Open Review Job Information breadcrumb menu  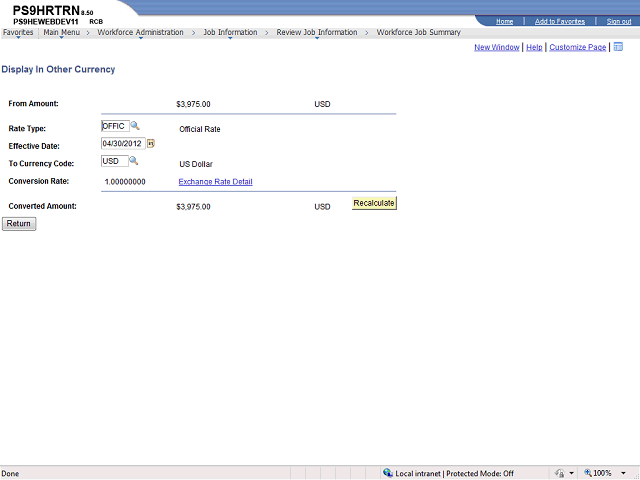[x=317, y=32]
